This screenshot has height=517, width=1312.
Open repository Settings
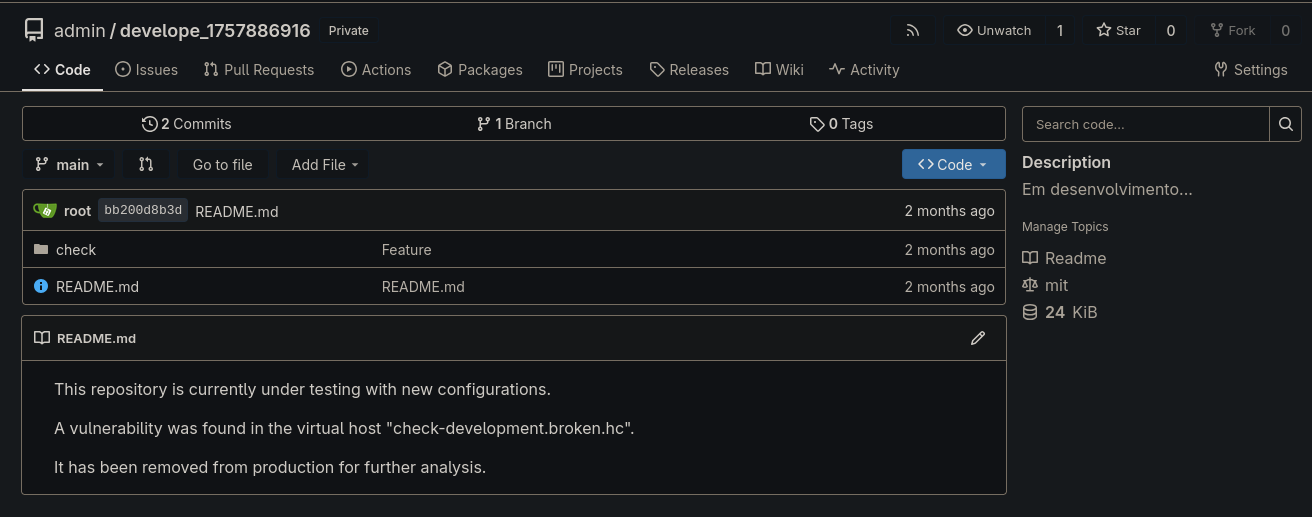[x=1250, y=69]
